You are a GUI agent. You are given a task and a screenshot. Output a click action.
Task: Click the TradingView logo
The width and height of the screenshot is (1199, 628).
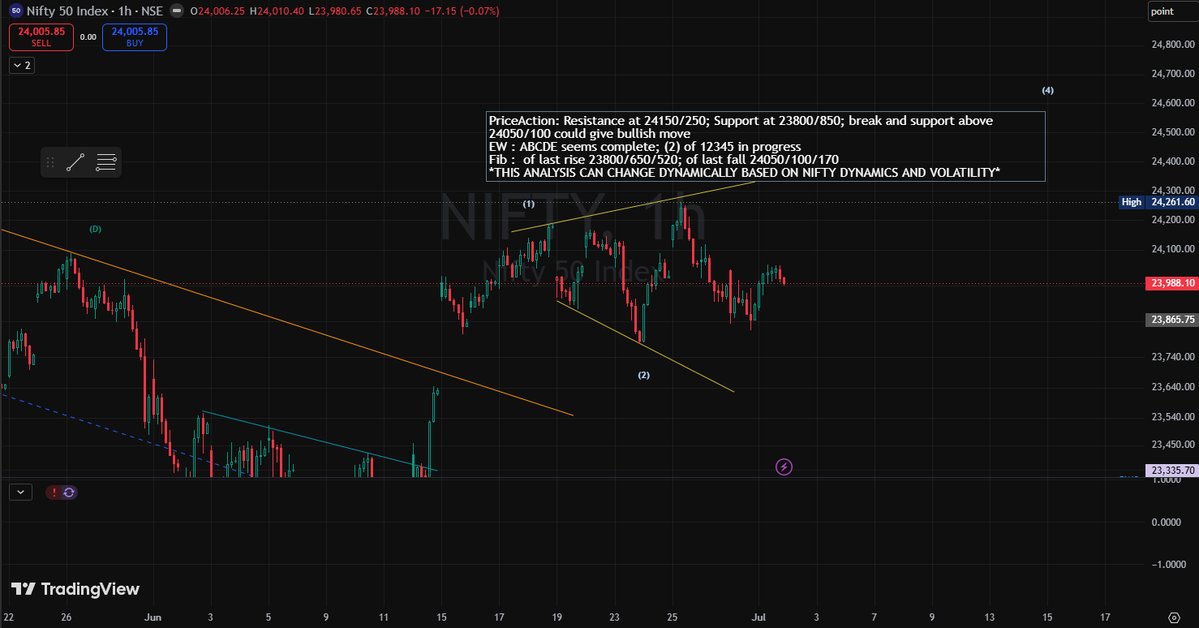click(75, 589)
